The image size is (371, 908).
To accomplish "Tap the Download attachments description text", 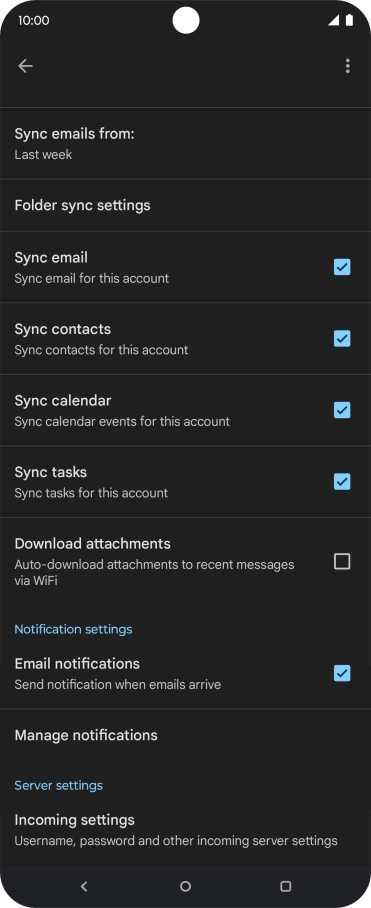I will [x=155, y=572].
